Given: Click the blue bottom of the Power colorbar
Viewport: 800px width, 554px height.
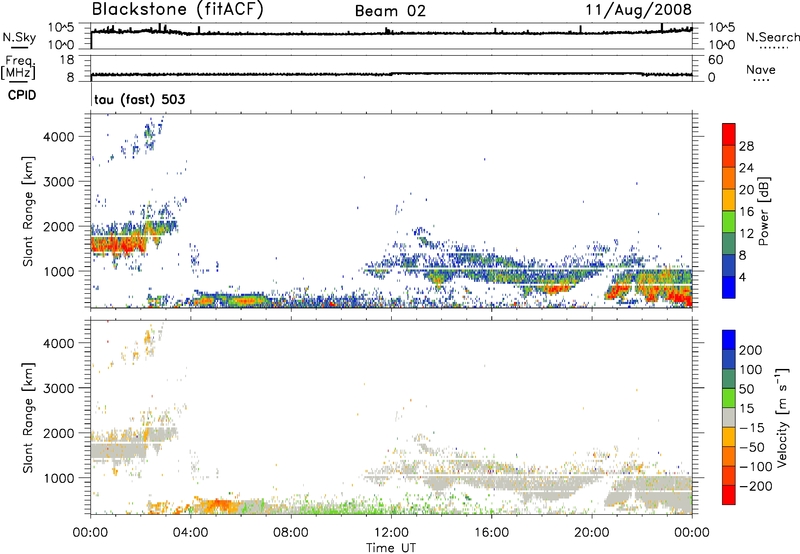Looking at the screenshot, I should tap(729, 289).
